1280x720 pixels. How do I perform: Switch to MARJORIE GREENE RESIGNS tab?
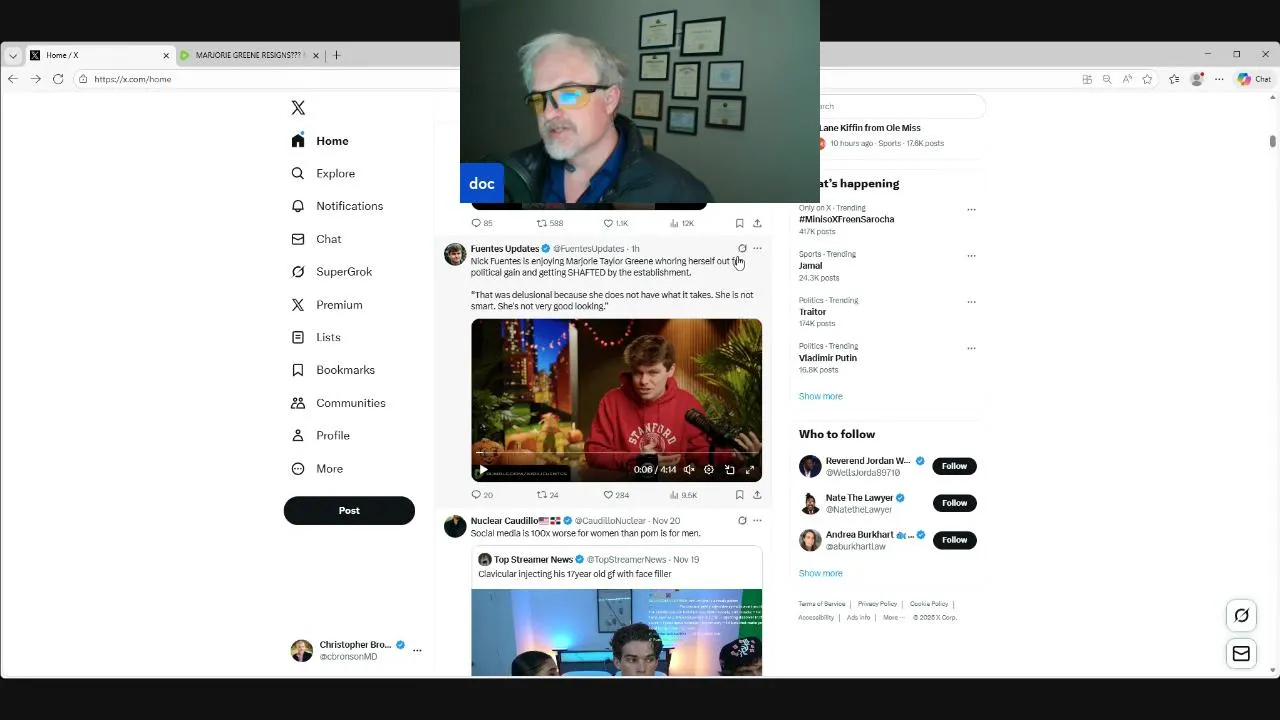(x=249, y=55)
